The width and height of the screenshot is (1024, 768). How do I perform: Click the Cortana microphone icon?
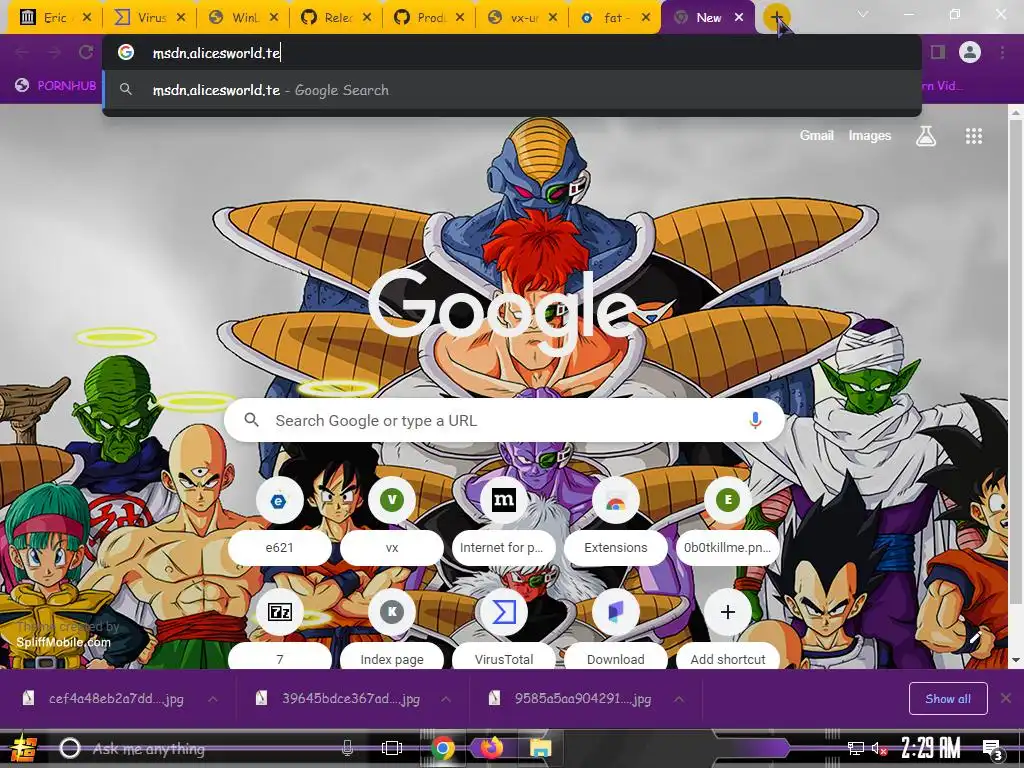point(347,748)
